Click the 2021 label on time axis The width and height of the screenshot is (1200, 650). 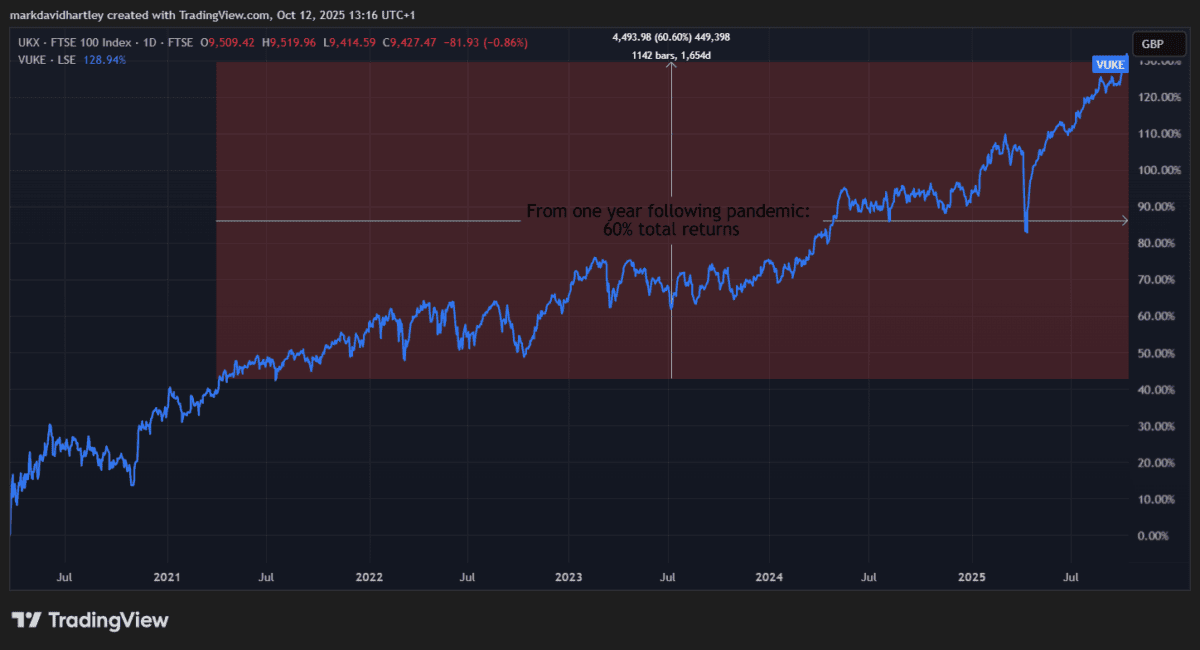[167, 577]
